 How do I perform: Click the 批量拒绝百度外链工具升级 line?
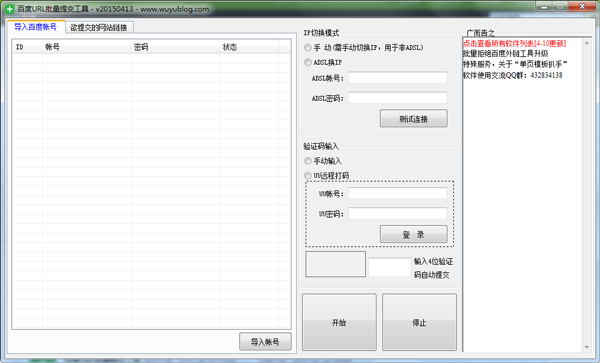click(505, 54)
